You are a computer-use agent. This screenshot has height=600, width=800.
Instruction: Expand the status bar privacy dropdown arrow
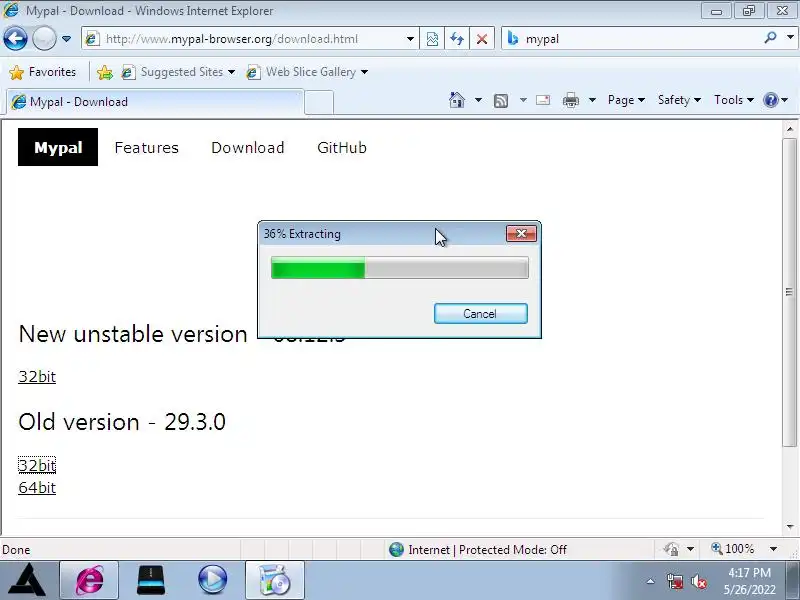point(690,549)
